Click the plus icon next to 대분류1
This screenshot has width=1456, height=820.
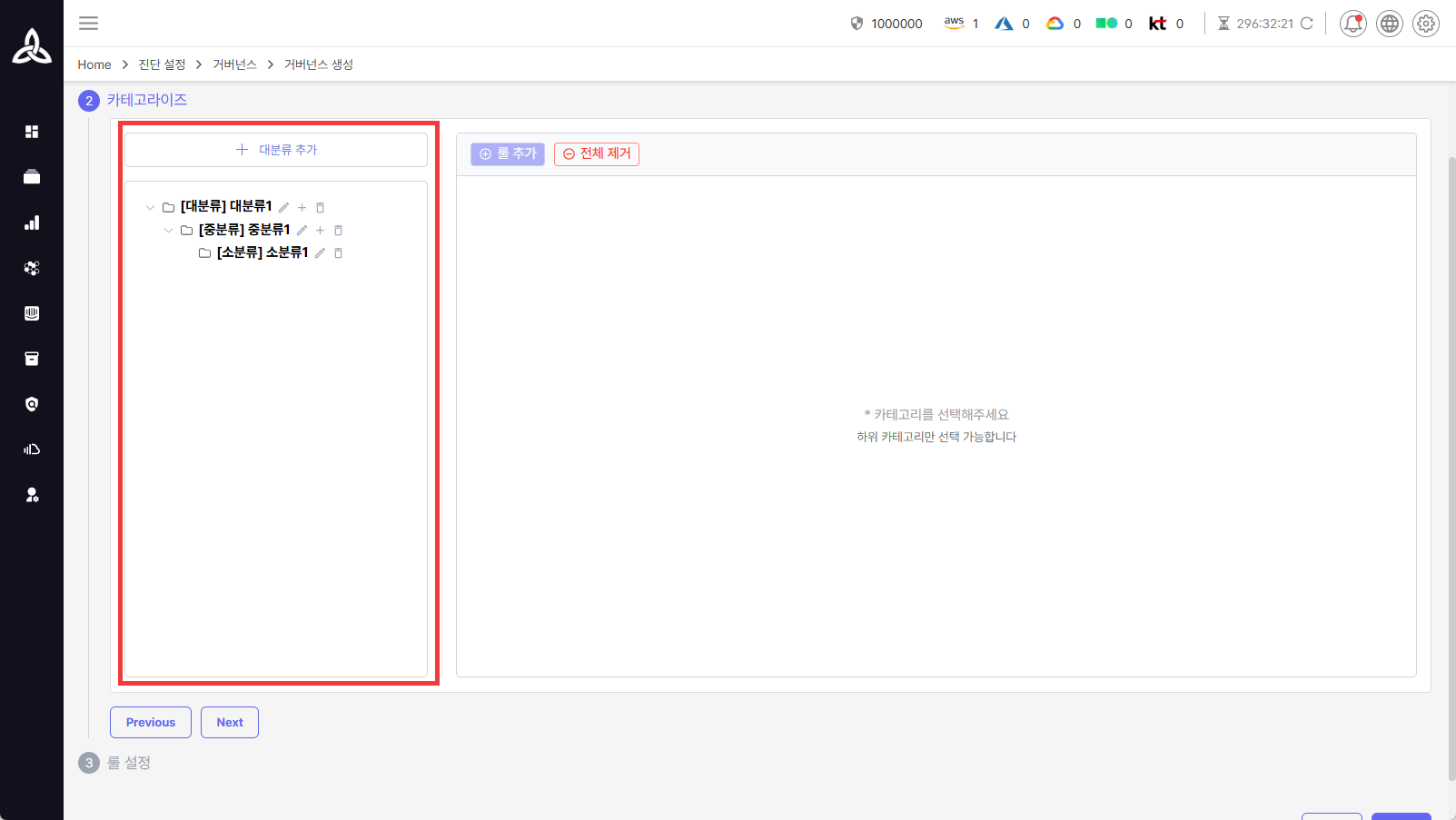[x=302, y=208]
